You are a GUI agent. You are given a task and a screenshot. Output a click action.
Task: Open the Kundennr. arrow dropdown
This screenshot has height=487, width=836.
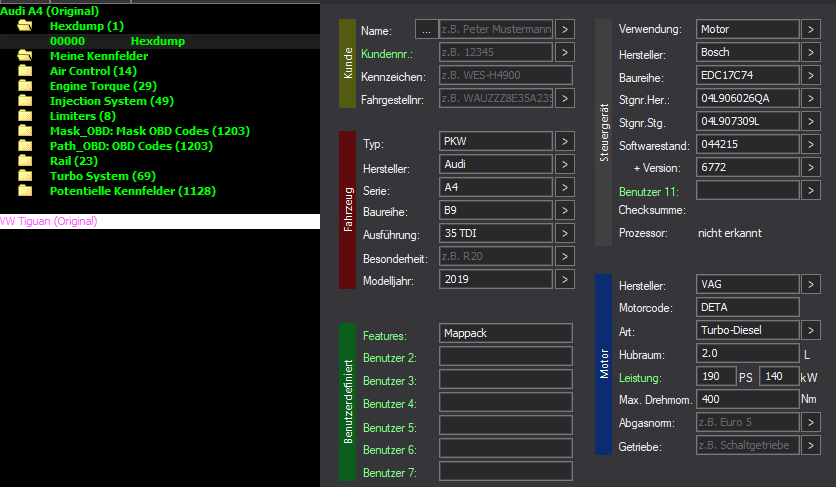[565, 52]
